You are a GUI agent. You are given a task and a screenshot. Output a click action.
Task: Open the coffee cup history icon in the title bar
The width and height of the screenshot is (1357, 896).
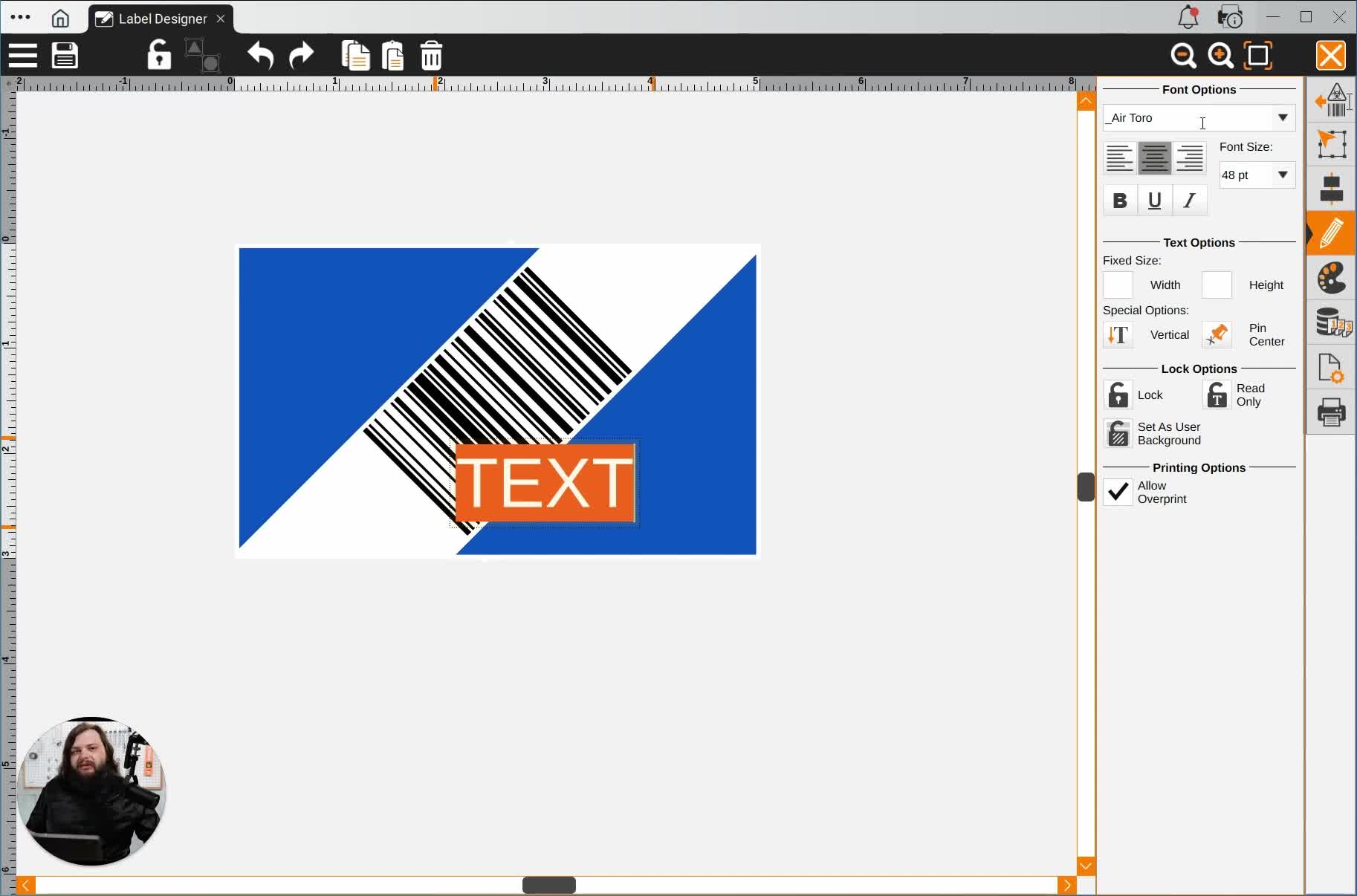click(x=1230, y=17)
